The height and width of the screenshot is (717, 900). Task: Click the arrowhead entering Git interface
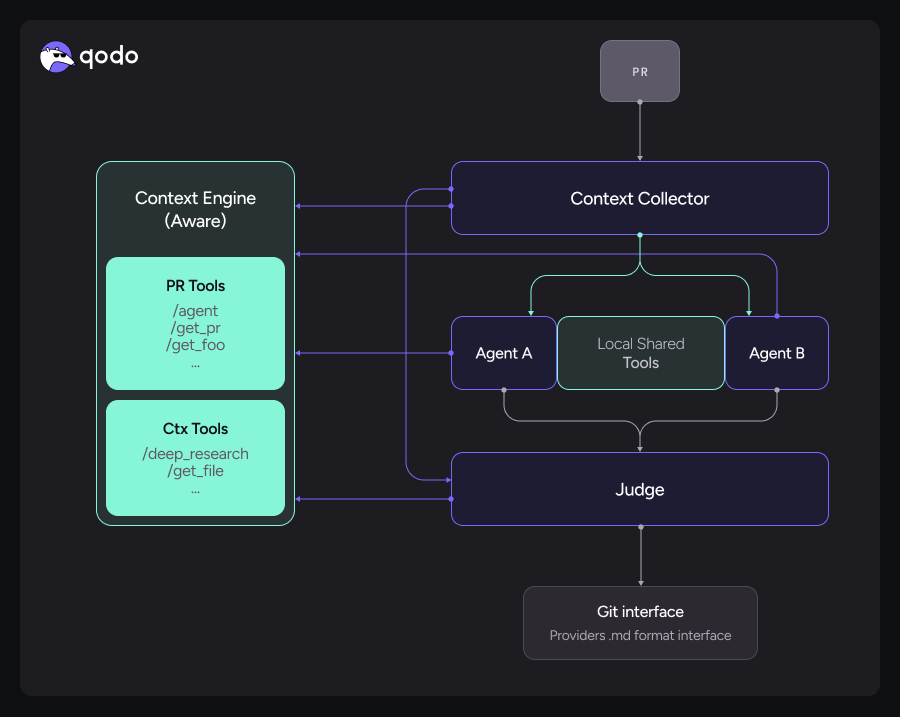(640, 582)
